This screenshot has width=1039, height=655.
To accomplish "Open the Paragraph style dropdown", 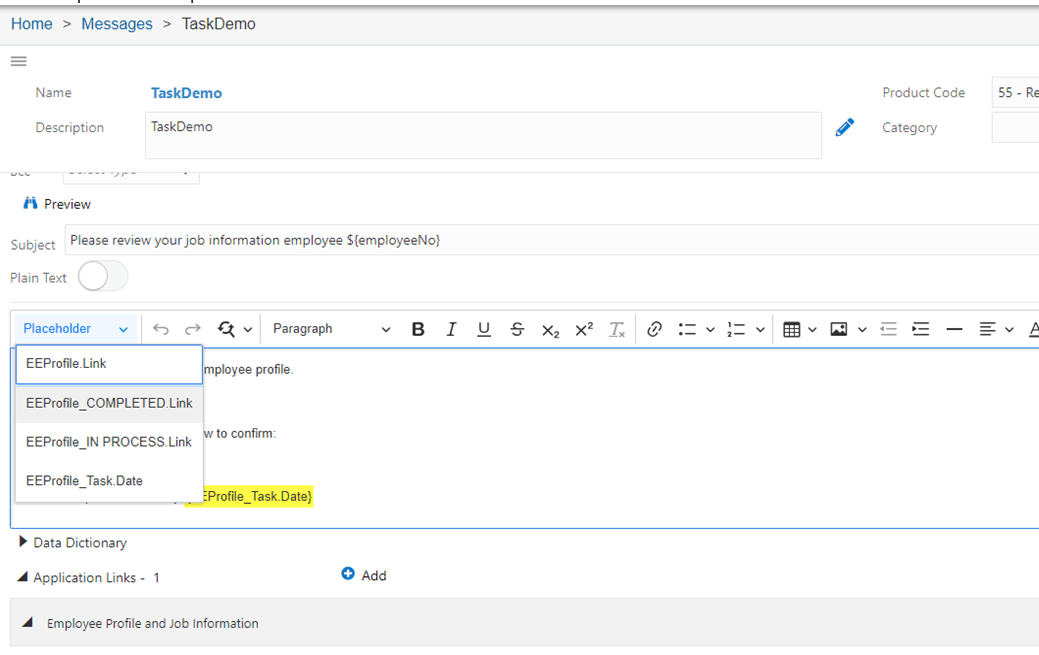I will pyautogui.click(x=331, y=329).
